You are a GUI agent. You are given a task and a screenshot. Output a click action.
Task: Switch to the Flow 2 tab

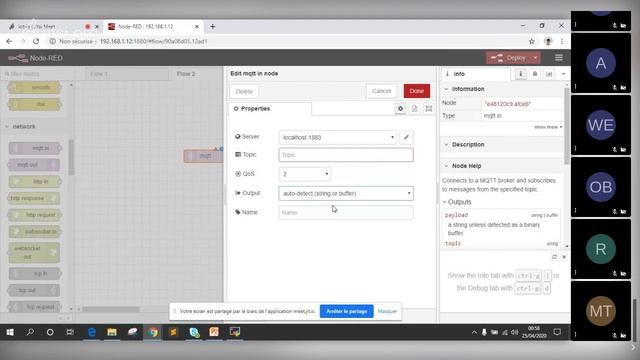(186, 74)
